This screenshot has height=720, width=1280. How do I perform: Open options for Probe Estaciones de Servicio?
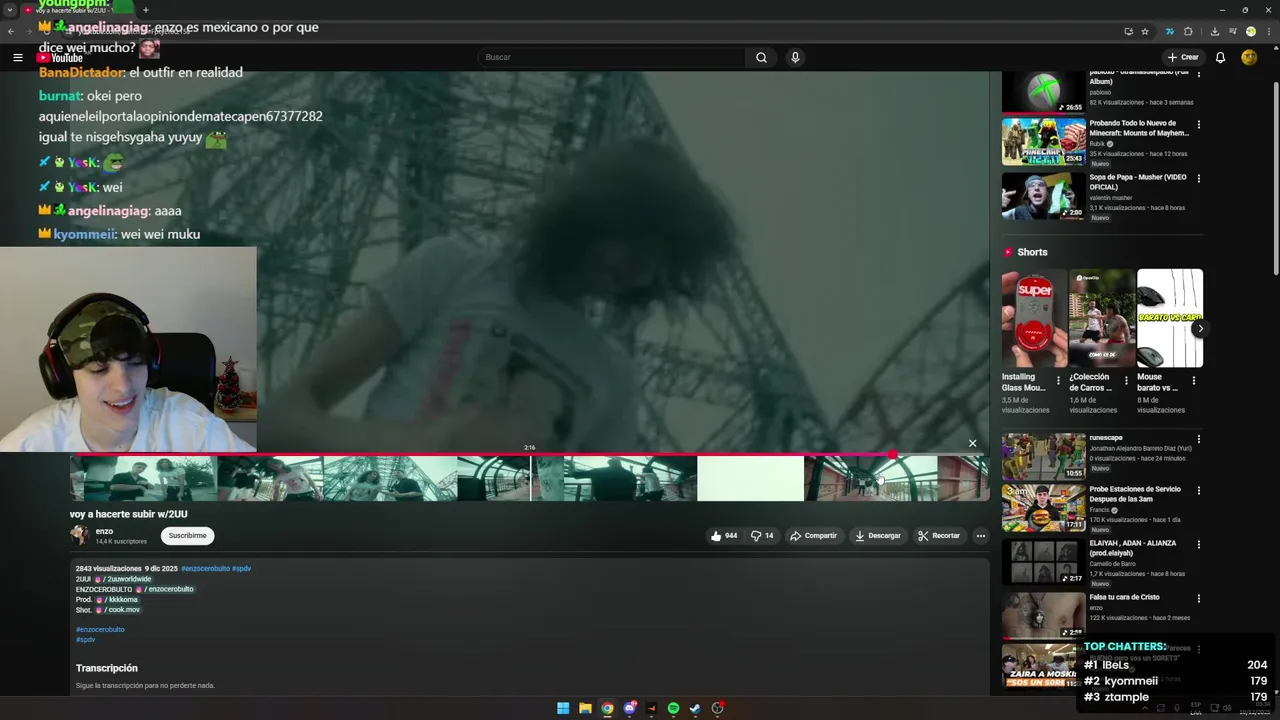(1198, 491)
